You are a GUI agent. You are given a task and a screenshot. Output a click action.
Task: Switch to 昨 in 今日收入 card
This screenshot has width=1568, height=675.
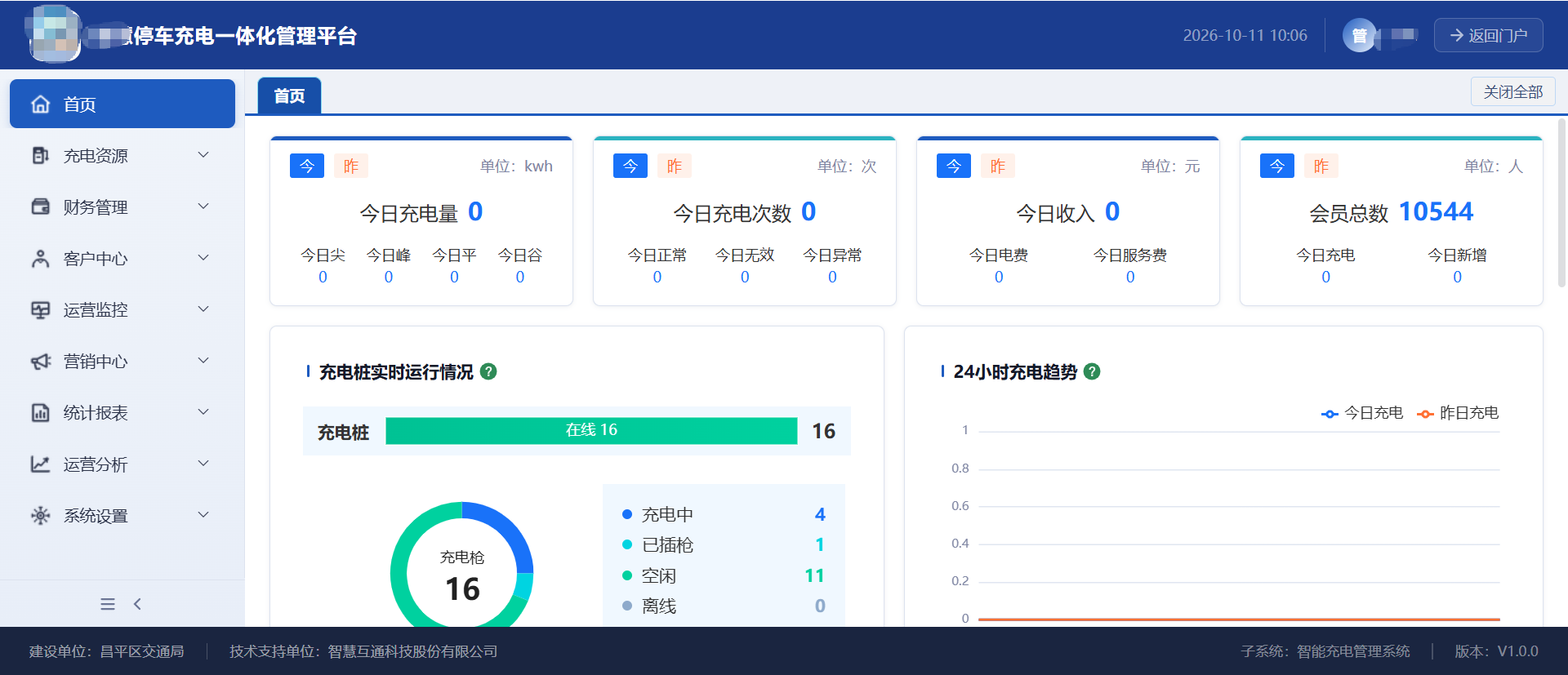click(x=998, y=166)
